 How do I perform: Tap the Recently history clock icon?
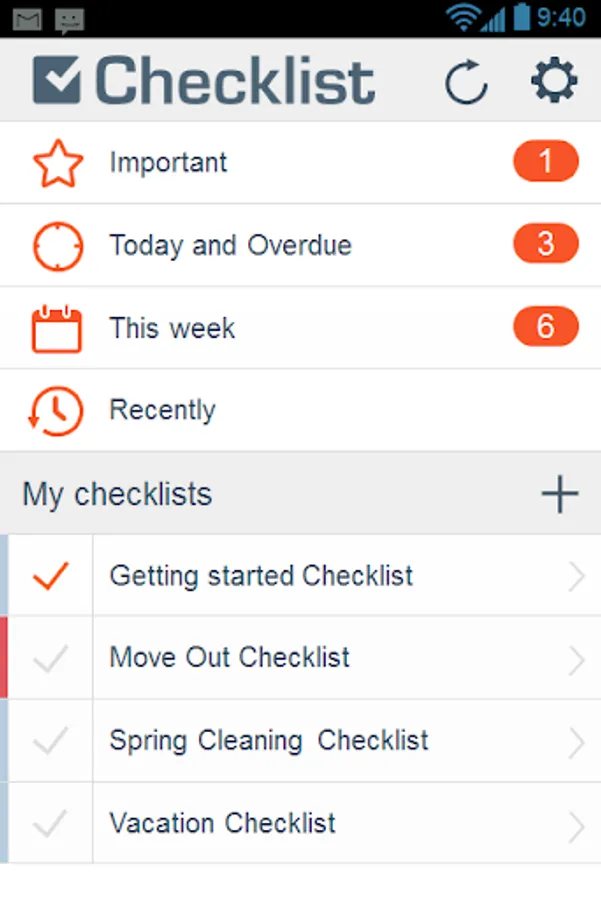pos(56,410)
